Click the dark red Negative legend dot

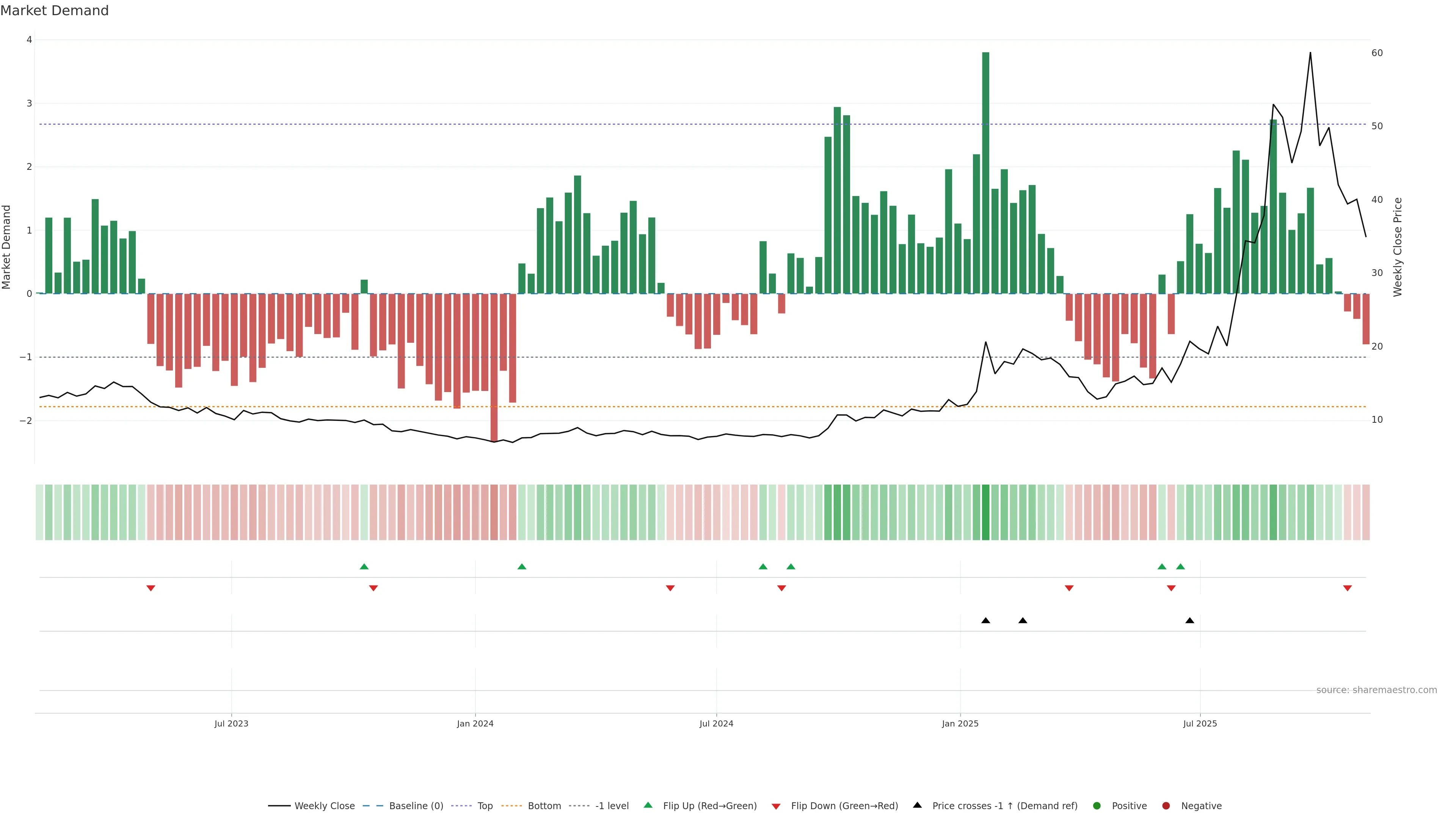1166,805
